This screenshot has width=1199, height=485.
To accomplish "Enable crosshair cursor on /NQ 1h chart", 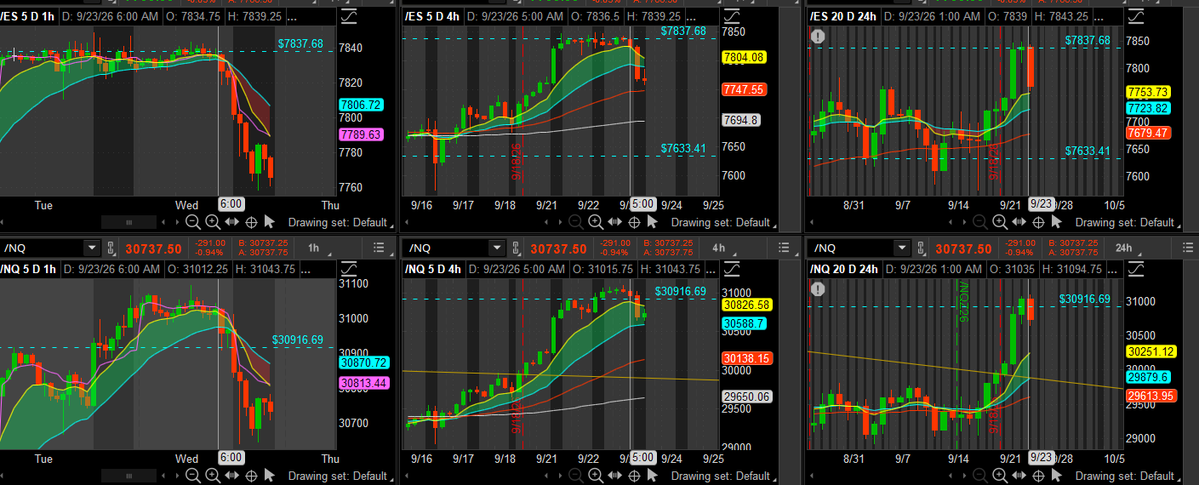I will tap(251, 474).
